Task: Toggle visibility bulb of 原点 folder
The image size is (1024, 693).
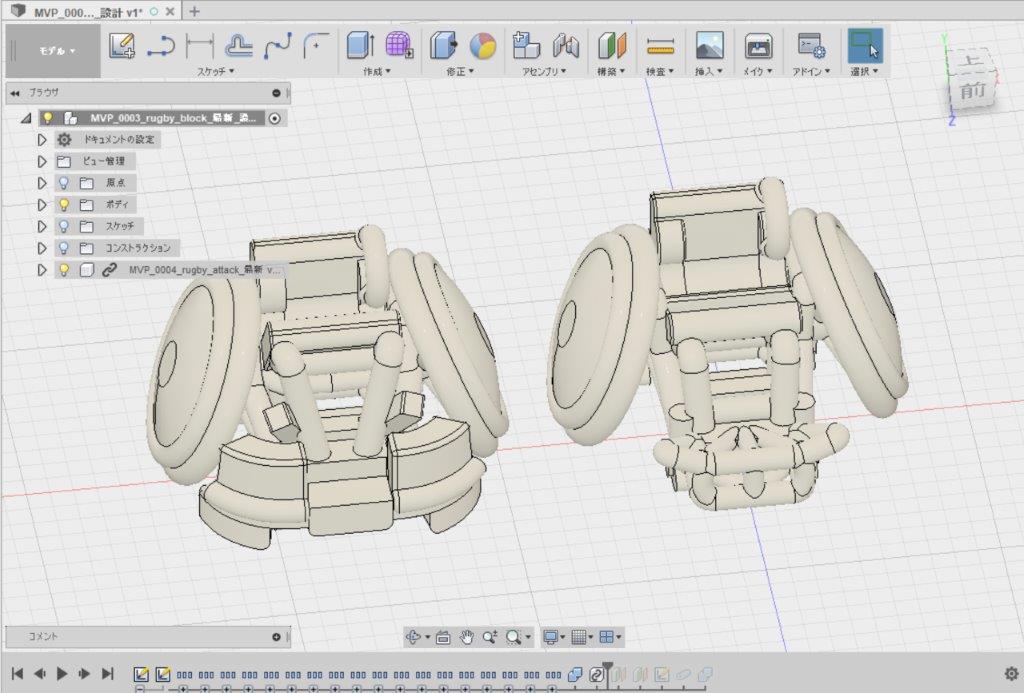Action: (x=64, y=183)
